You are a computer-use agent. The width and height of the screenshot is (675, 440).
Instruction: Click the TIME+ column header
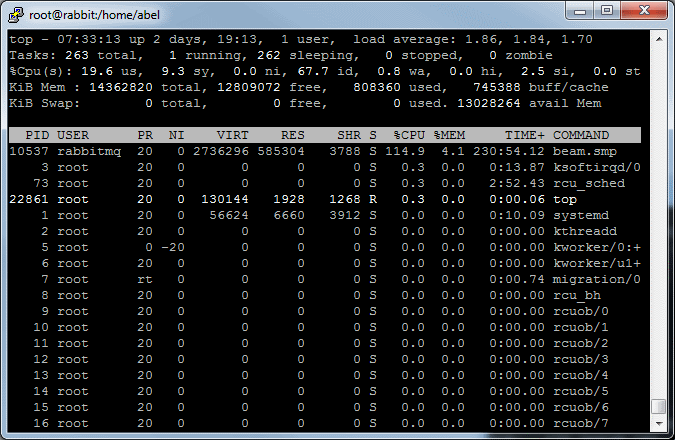point(525,135)
